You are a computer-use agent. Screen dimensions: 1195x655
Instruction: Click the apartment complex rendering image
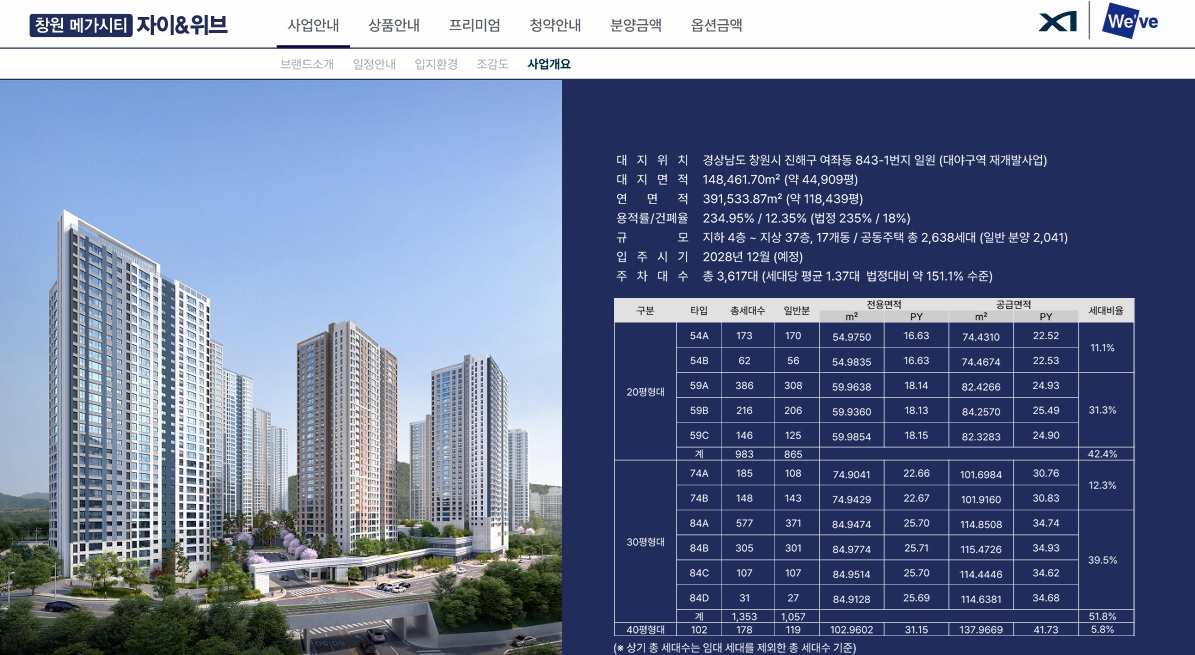[281, 367]
